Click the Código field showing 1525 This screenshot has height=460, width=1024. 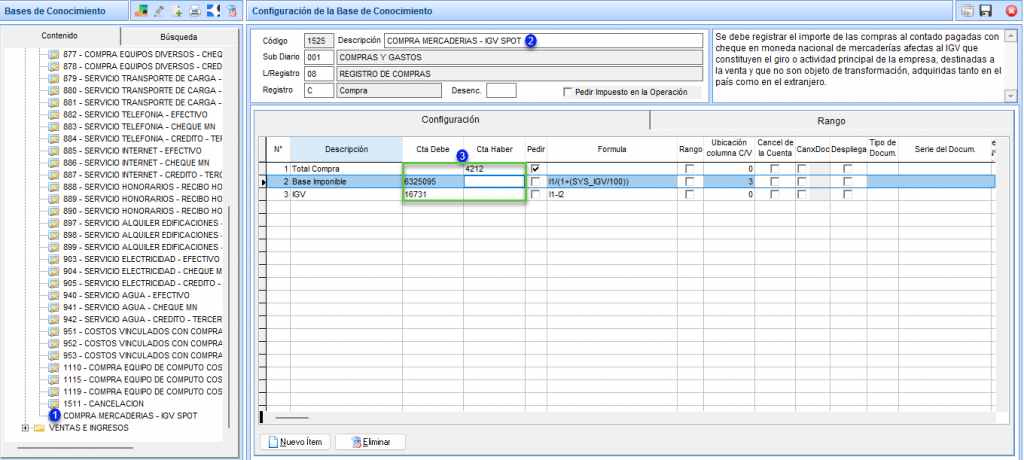(319, 41)
